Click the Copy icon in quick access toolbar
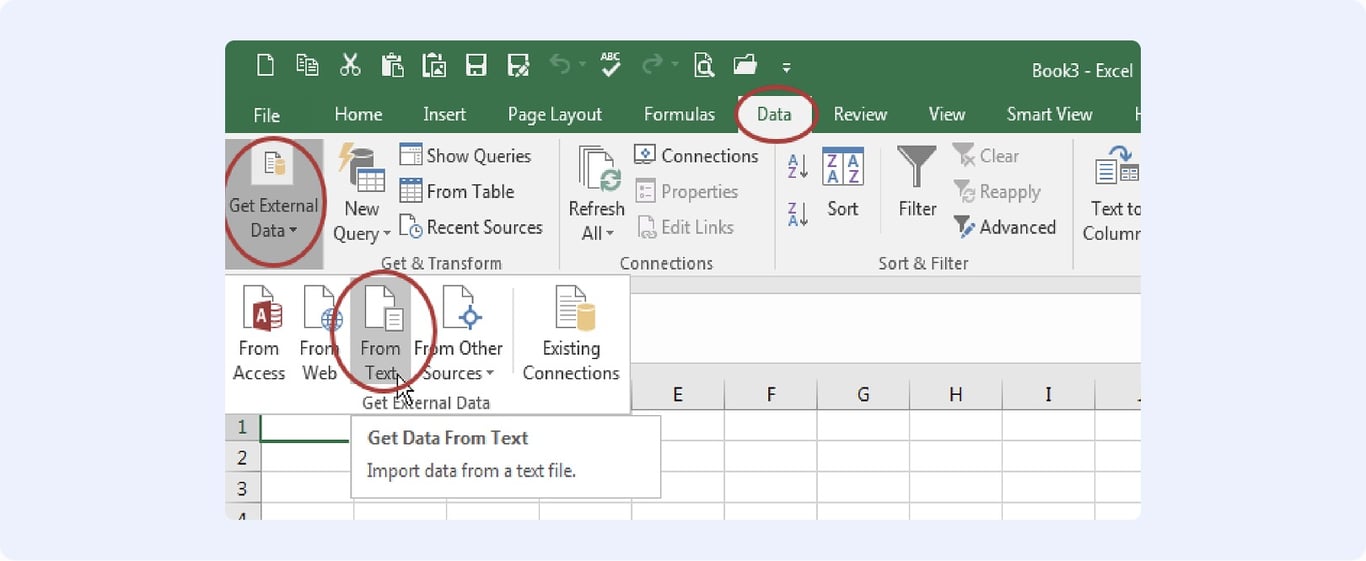 pyautogui.click(x=307, y=65)
